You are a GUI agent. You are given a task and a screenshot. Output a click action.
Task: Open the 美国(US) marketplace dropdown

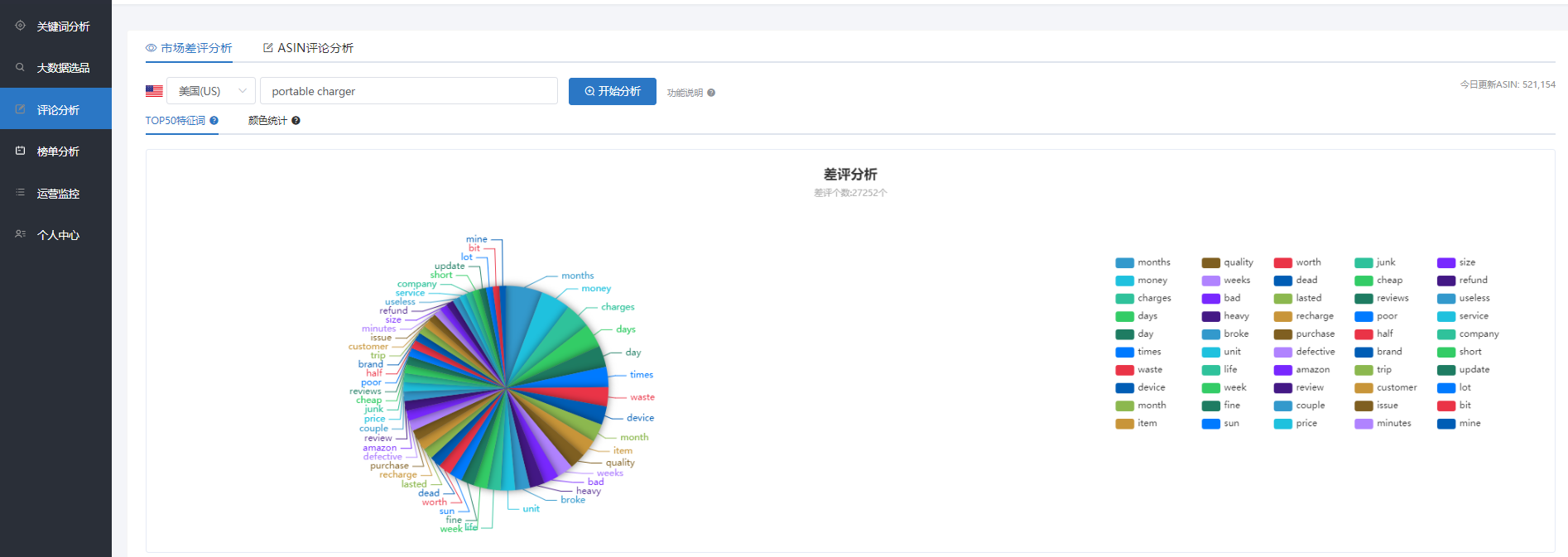click(x=211, y=91)
